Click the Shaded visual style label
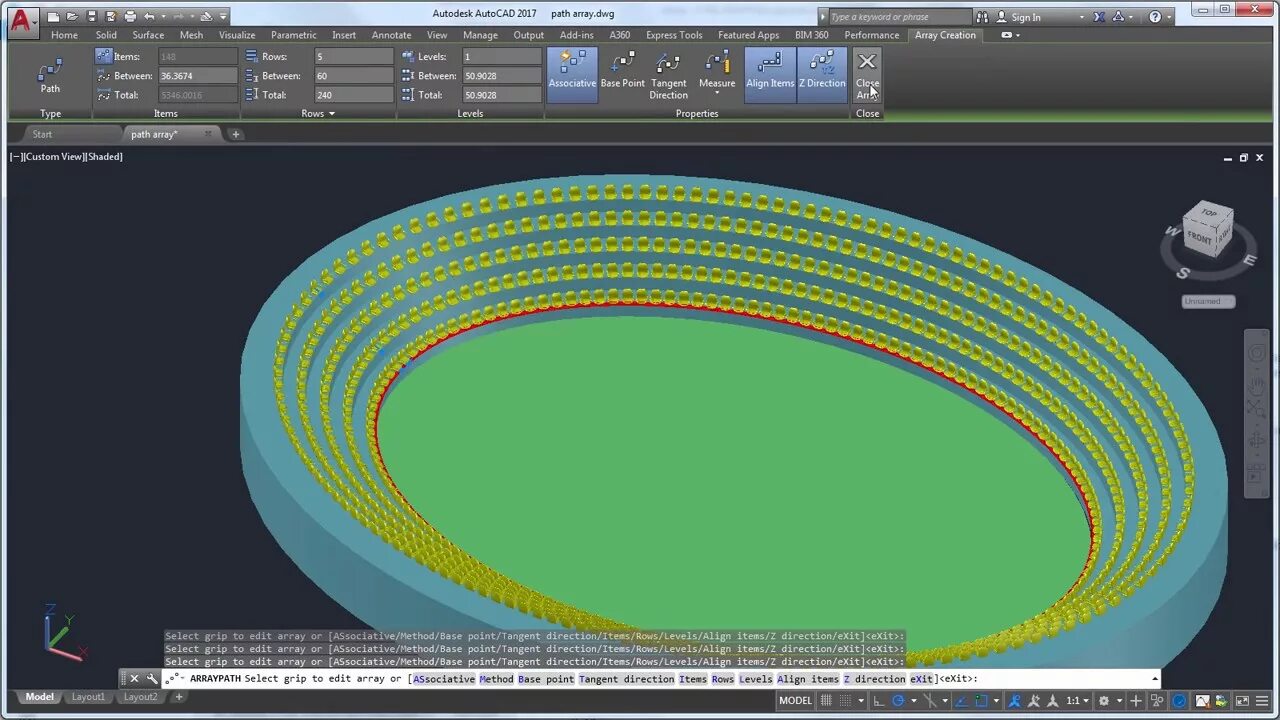 coord(104,157)
